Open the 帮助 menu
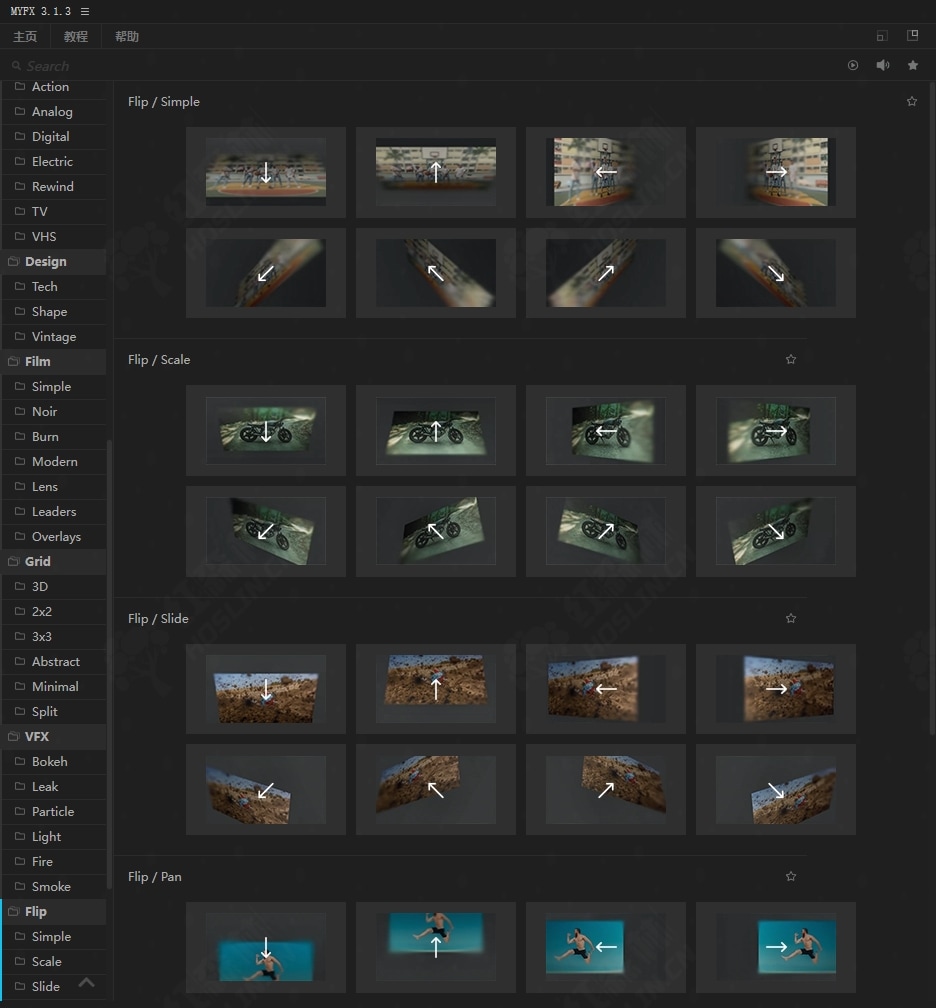This screenshot has height=1008, width=936. [127, 37]
